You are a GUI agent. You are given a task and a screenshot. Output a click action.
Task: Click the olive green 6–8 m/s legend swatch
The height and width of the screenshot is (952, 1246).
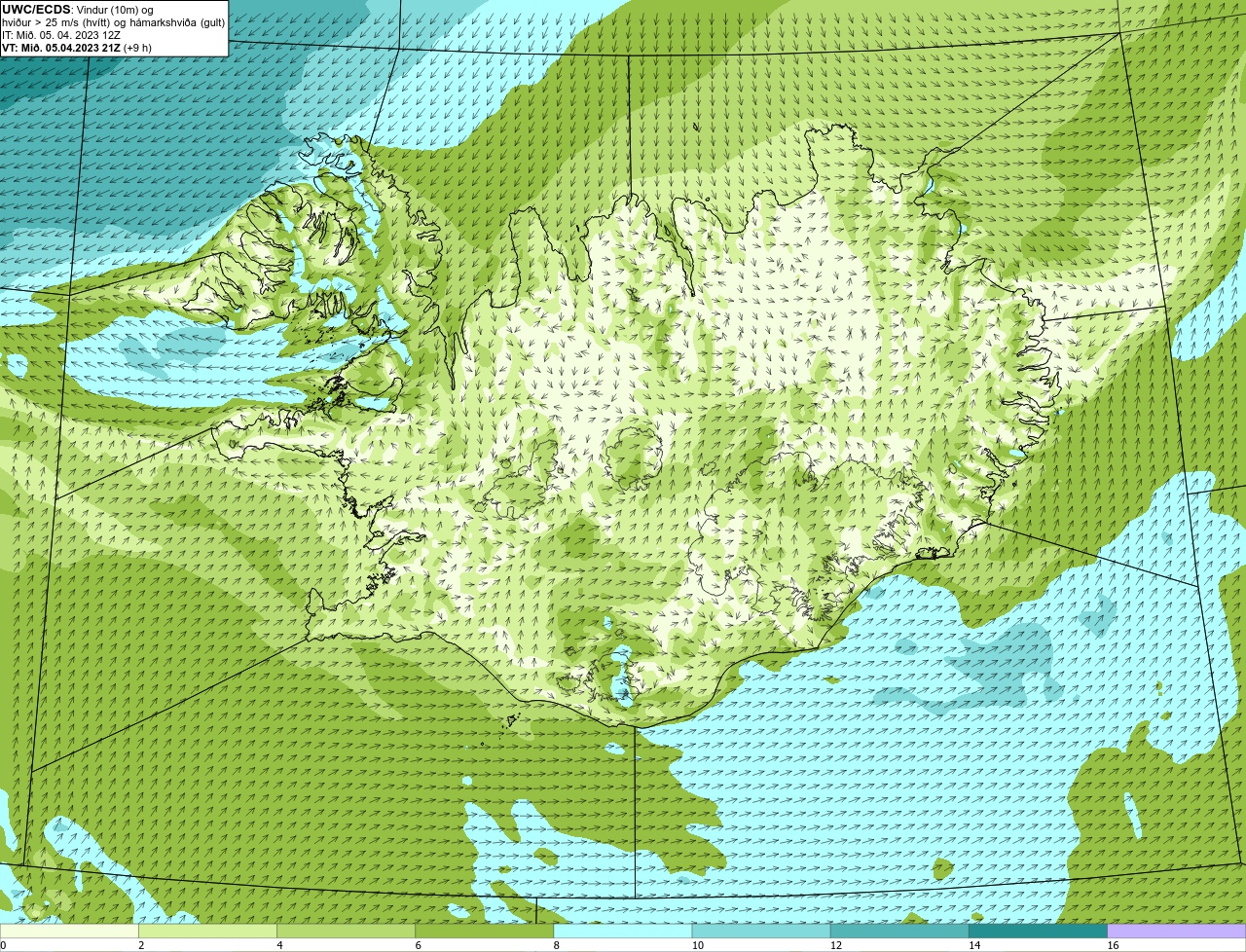point(485,932)
